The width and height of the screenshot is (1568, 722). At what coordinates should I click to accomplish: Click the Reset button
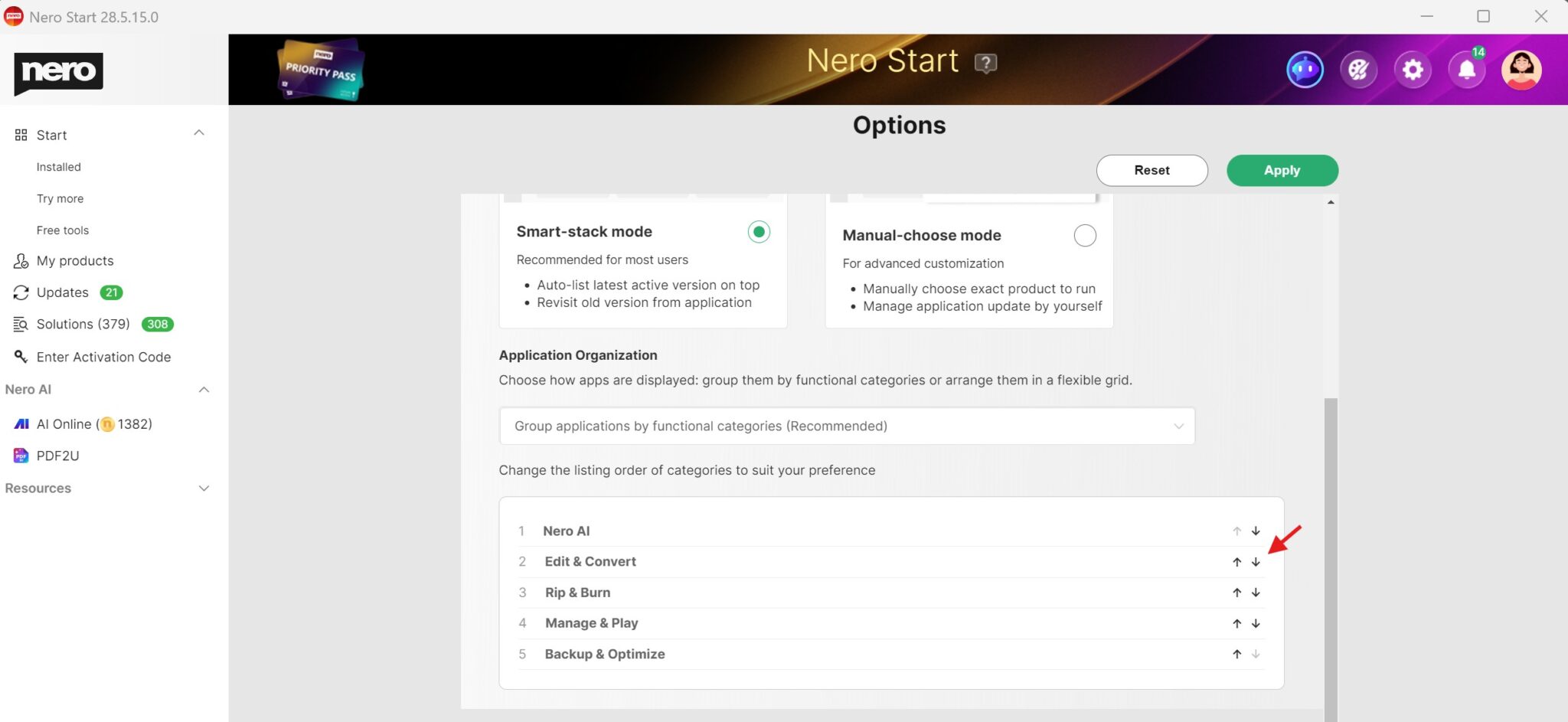pyautogui.click(x=1151, y=170)
